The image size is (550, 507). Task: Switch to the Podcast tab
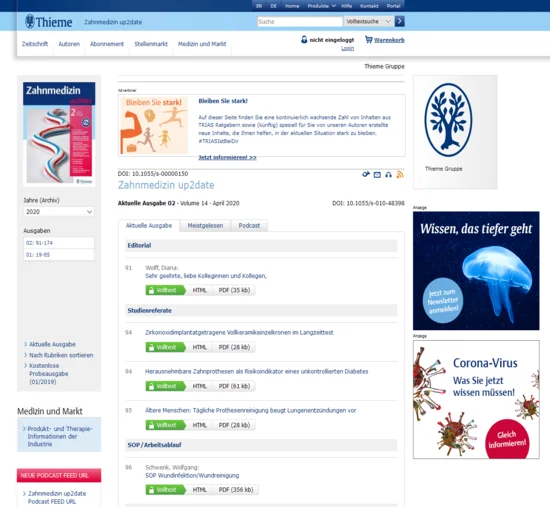coord(249,226)
